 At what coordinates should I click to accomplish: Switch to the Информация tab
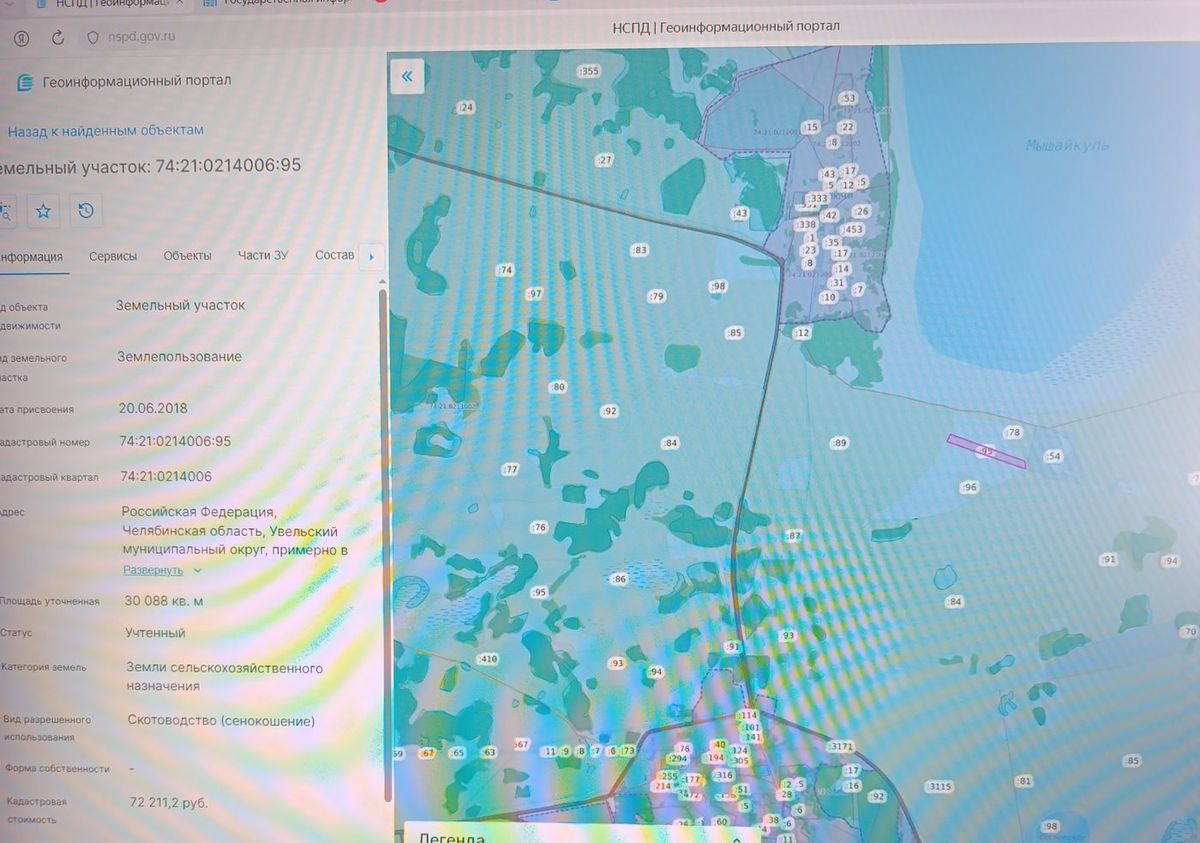click(x=30, y=256)
